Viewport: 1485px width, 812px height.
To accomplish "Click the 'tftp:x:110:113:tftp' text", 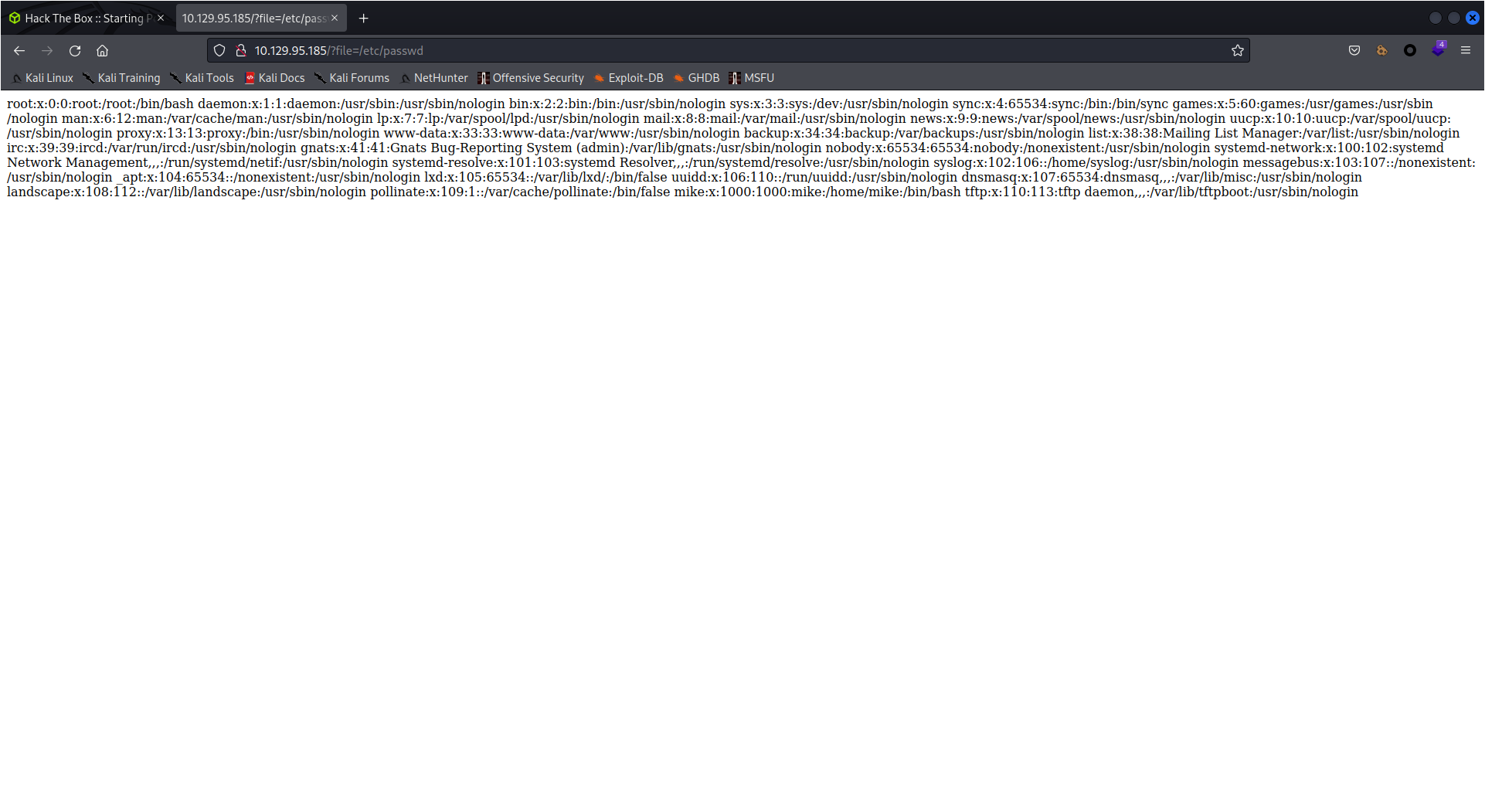I will [x=1022, y=192].
